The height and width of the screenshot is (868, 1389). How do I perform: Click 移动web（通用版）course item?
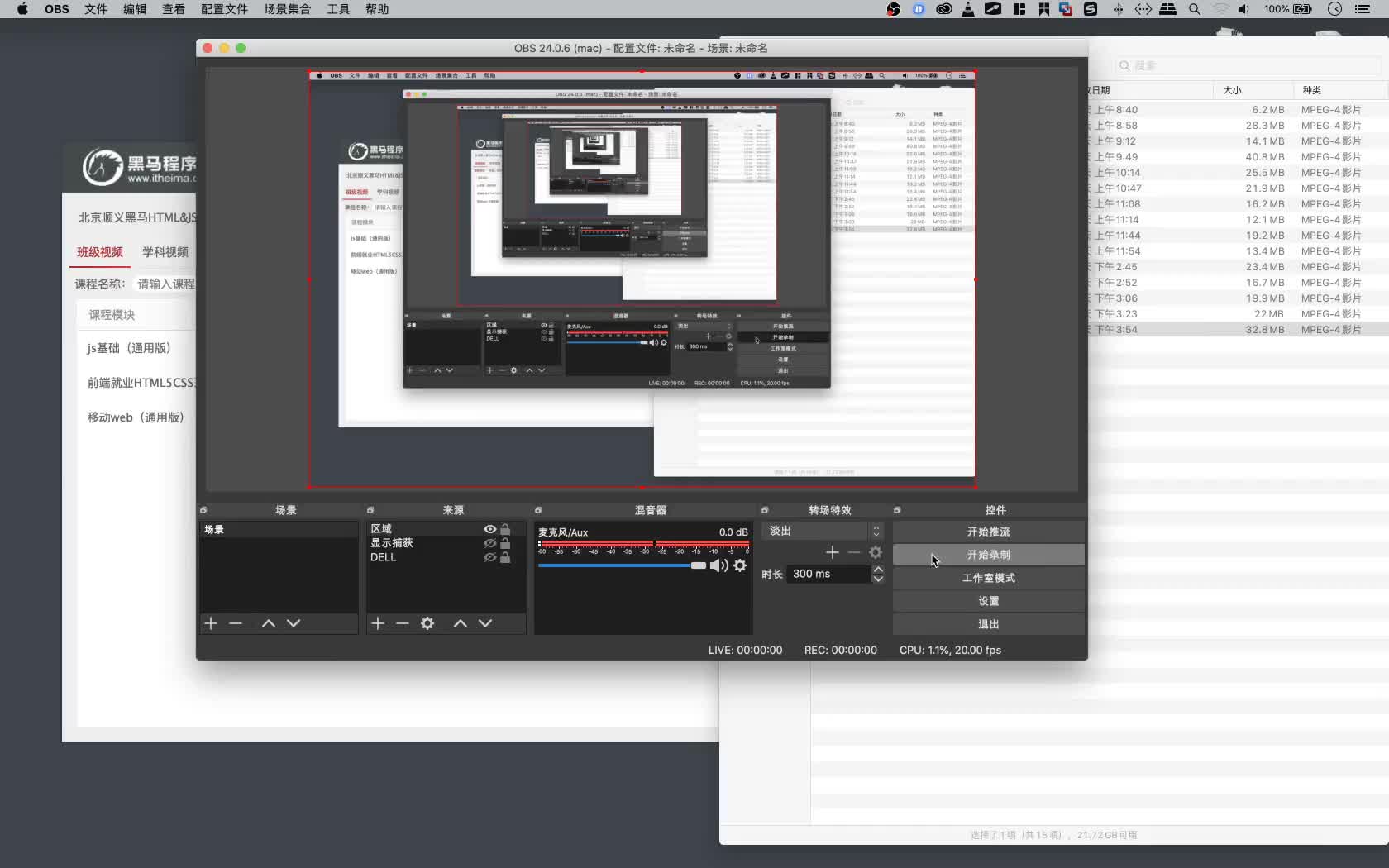[x=136, y=417]
